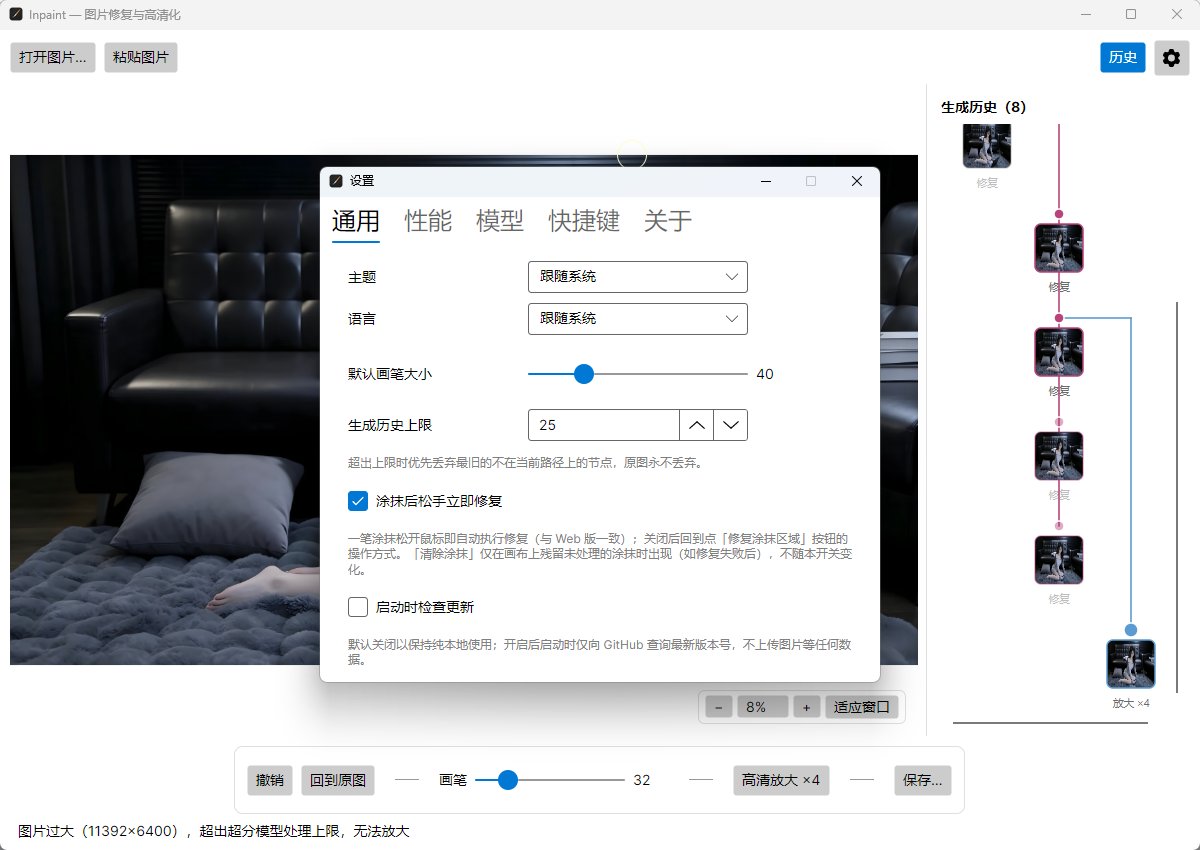The width and height of the screenshot is (1200, 850).
Task: Click the 撤销 button
Action: point(270,780)
